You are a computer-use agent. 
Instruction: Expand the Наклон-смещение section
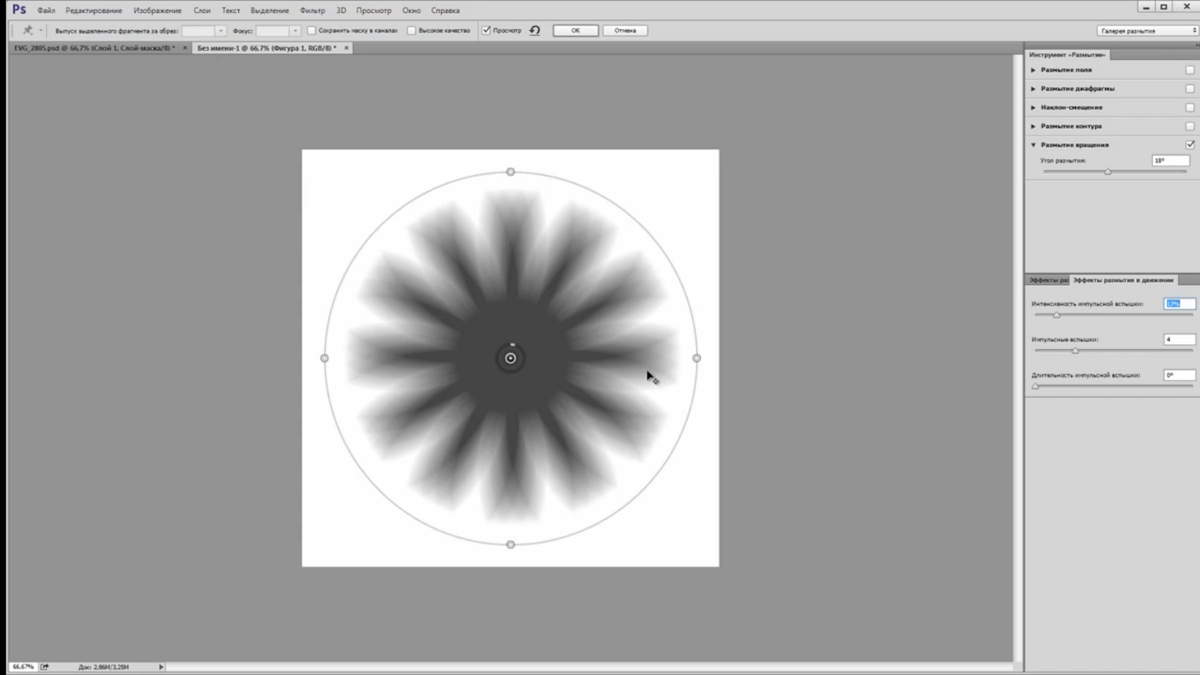[1034, 107]
